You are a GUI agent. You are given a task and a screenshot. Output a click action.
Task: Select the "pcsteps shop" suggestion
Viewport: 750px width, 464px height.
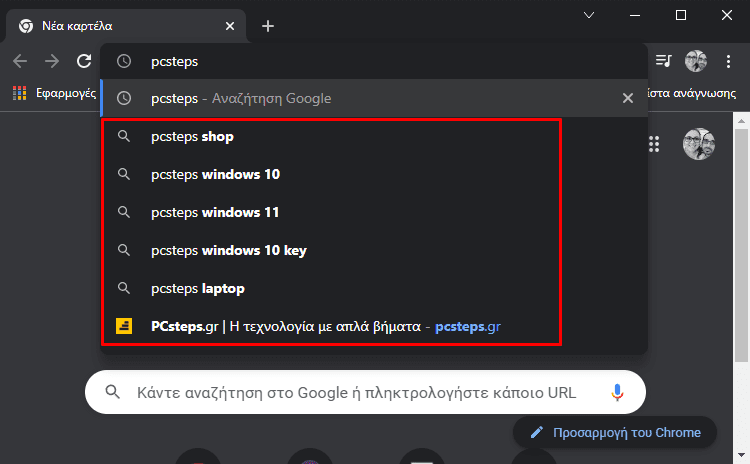[x=192, y=136]
